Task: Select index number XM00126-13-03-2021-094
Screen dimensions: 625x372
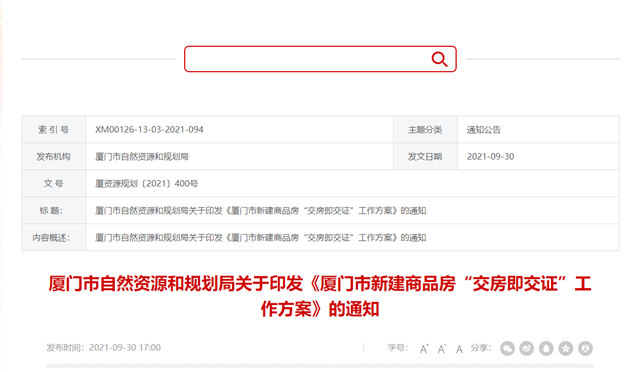Action: (149, 130)
